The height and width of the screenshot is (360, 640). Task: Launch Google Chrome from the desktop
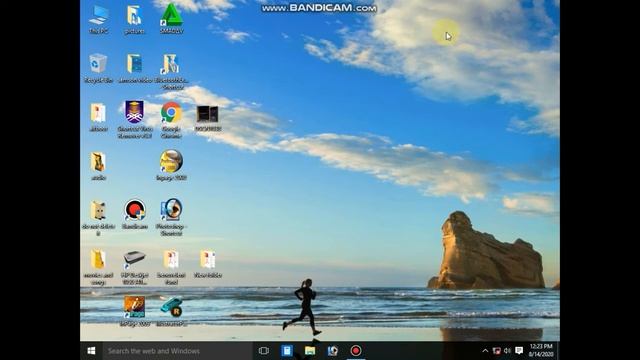tap(171, 120)
